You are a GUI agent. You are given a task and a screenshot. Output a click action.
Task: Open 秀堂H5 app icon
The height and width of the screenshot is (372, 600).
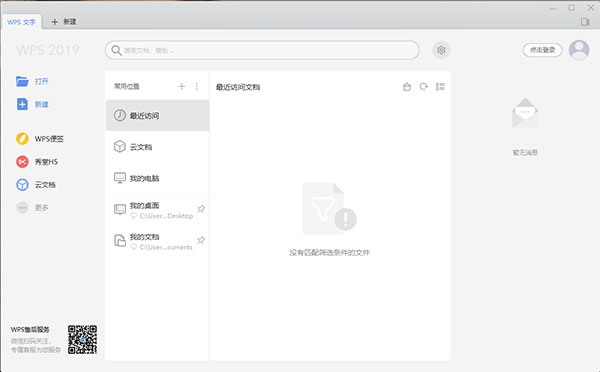22,162
